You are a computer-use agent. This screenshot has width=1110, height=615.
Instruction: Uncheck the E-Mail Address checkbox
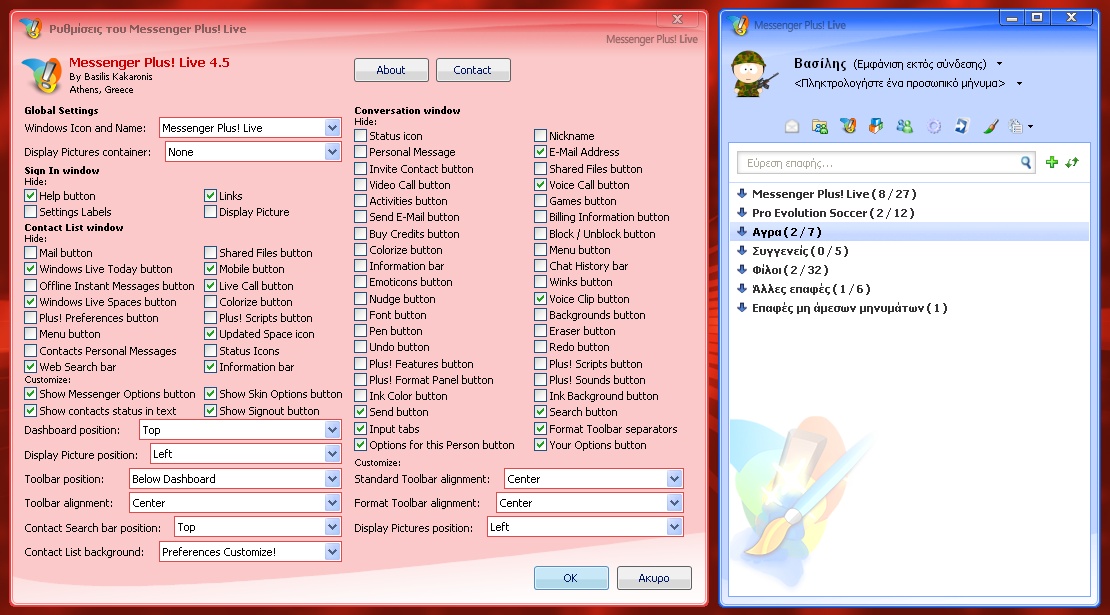click(x=540, y=151)
